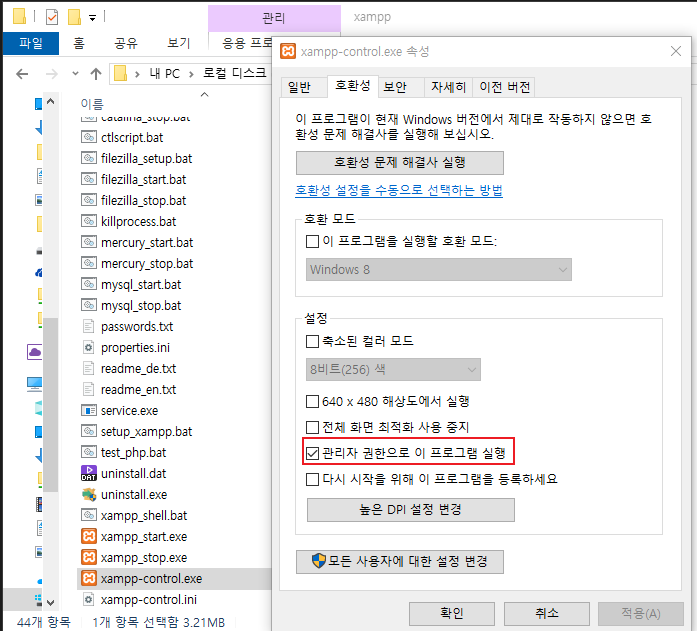Click the mysql_start.bat file icon
This screenshot has width=697, height=631.
pyautogui.click(x=89, y=284)
